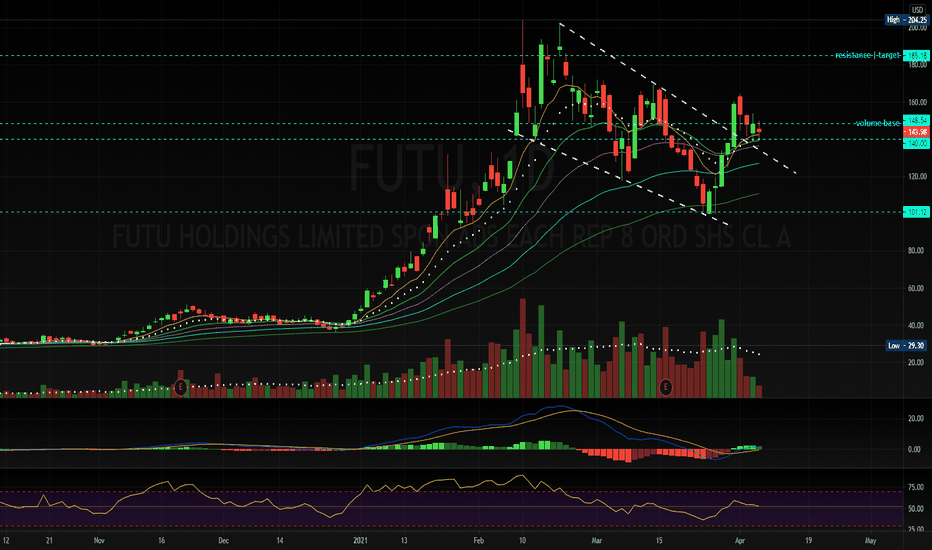Click the 120.00 price axis label
This screenshot has width=932, height=550.
916,177
